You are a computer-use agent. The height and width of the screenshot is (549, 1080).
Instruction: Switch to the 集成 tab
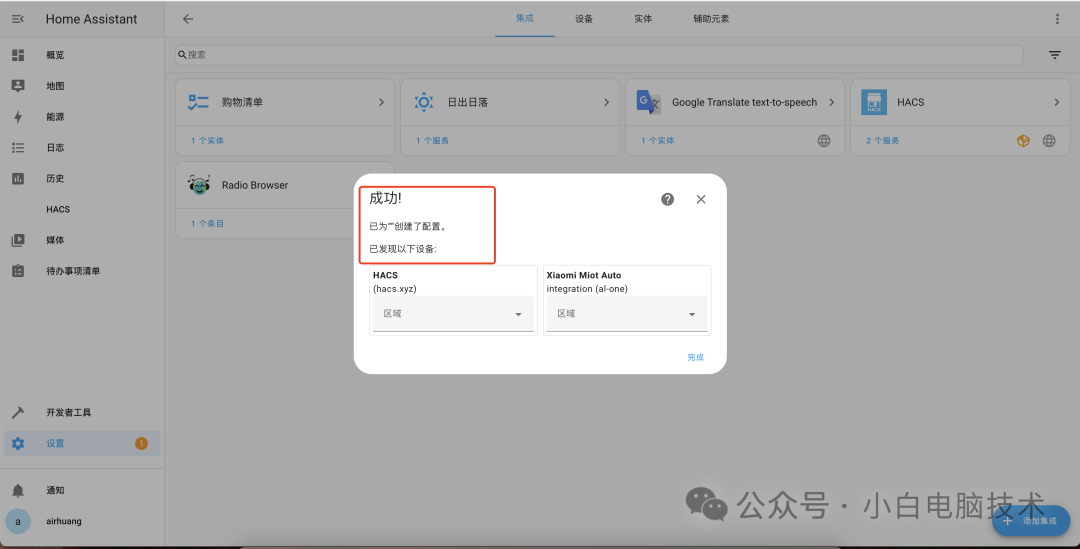click(525, 19)
